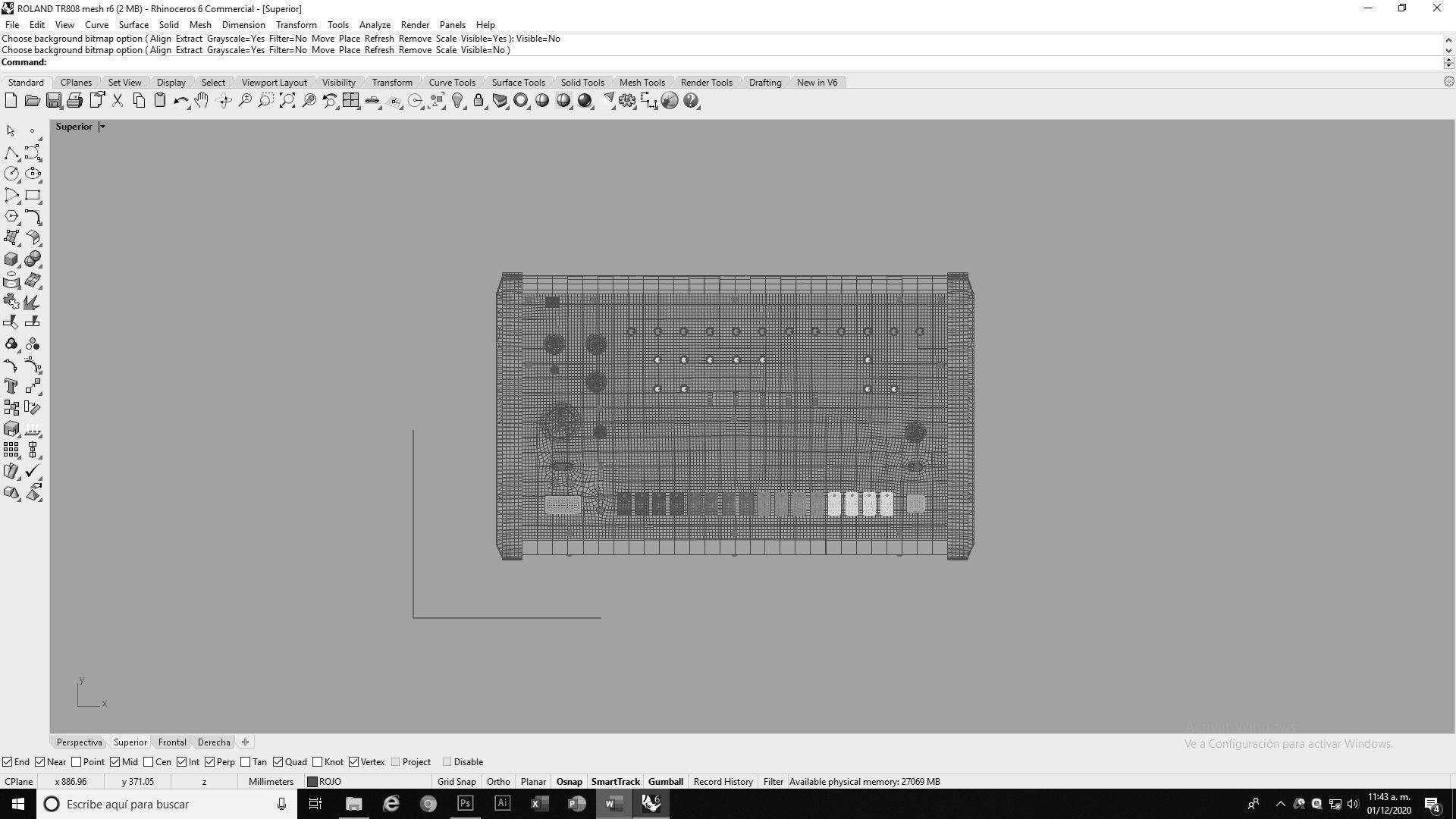Click the ROJO layer color swatch
Screen dimensions: 1456x819
312,782
